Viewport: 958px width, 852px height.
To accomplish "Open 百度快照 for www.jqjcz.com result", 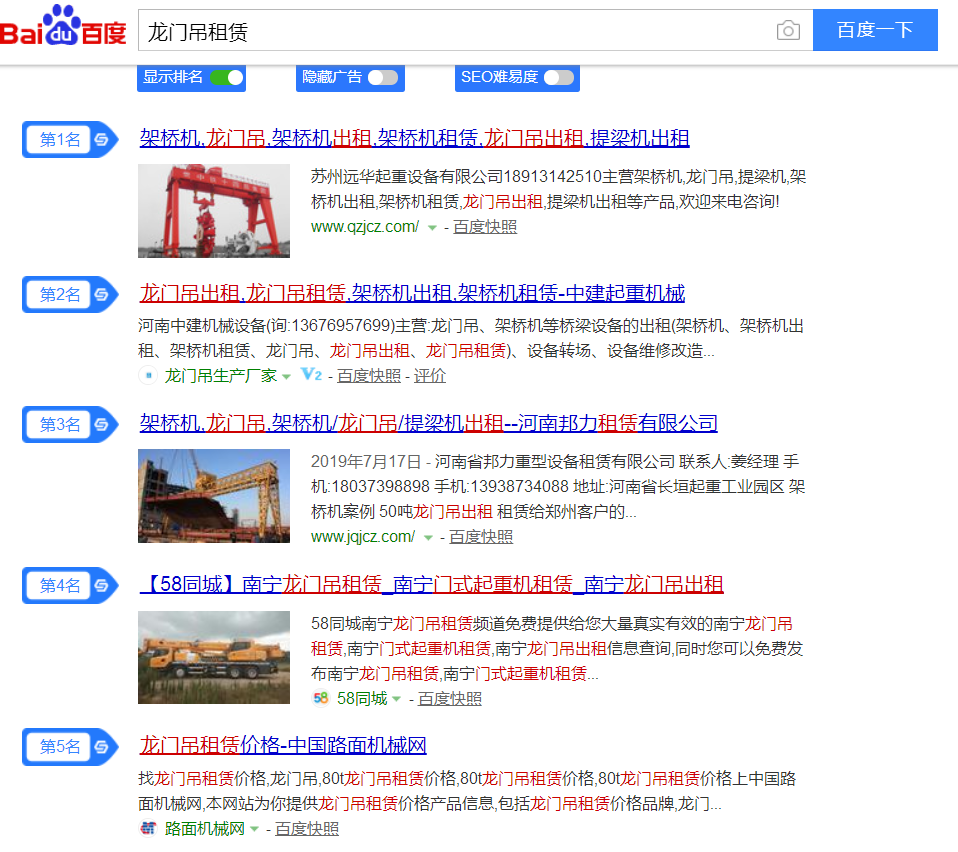I will pos(481,537).
